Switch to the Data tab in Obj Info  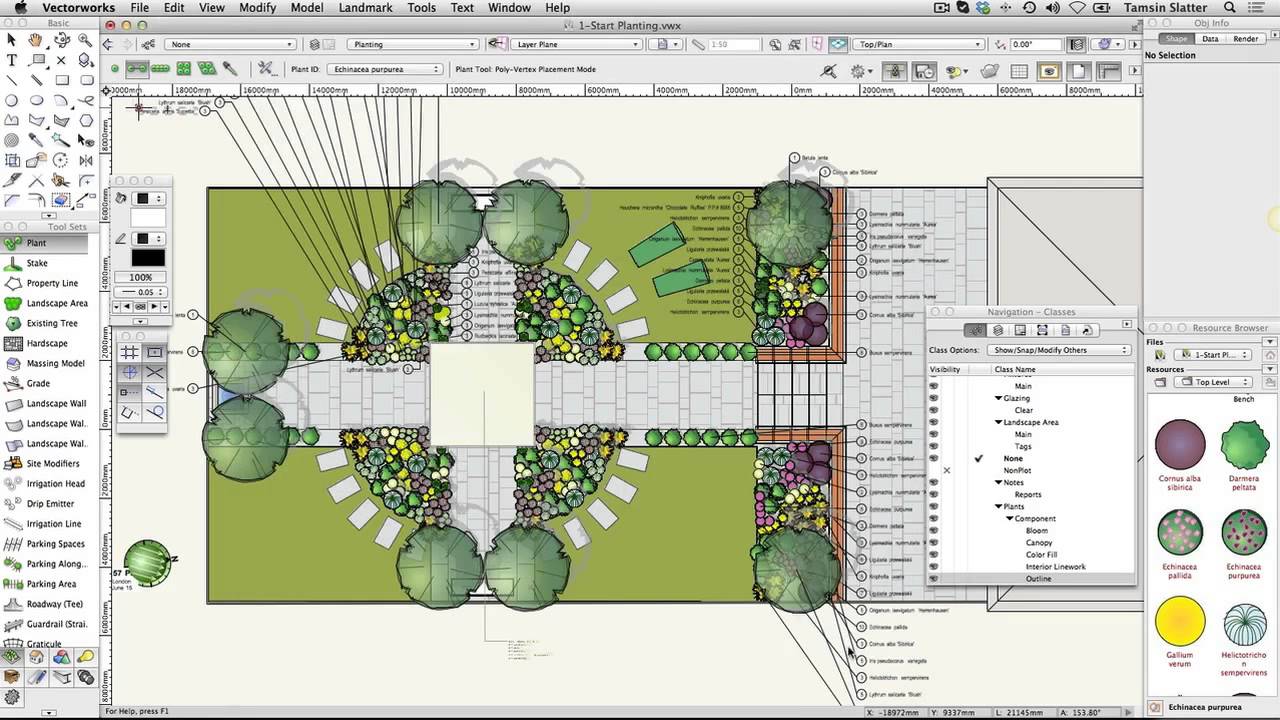[1210, 38]
